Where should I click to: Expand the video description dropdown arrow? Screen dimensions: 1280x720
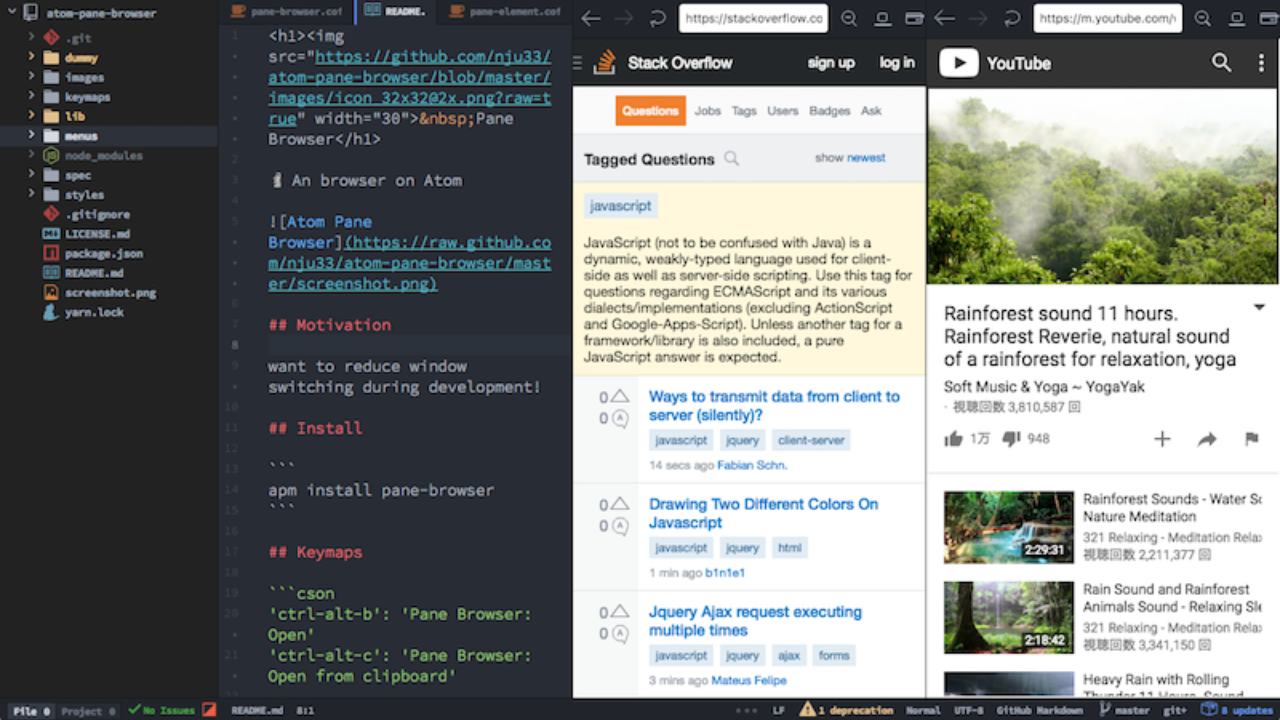coord(1259,309)
